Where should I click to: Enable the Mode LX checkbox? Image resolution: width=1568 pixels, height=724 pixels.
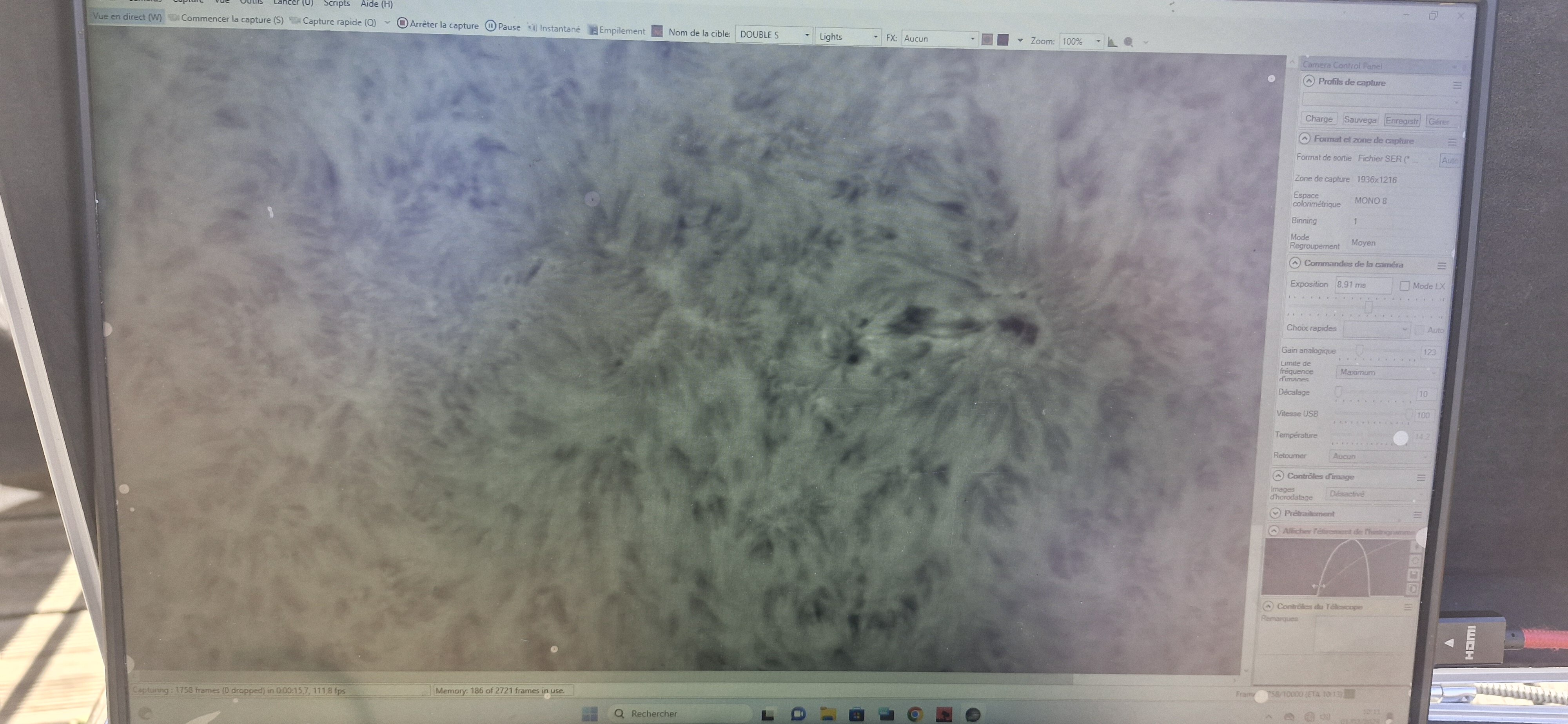click(1404, 286)
